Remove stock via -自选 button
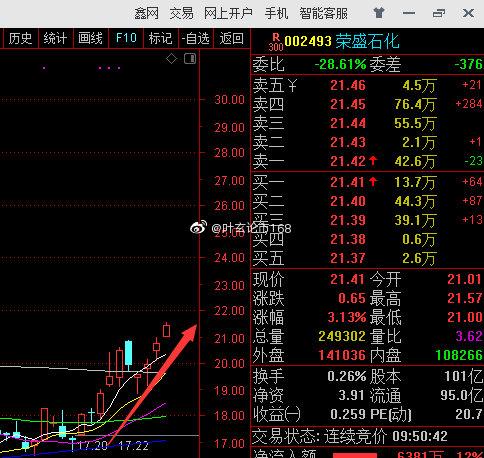Viewport: 484px width, 458px height. coord(196,38)
